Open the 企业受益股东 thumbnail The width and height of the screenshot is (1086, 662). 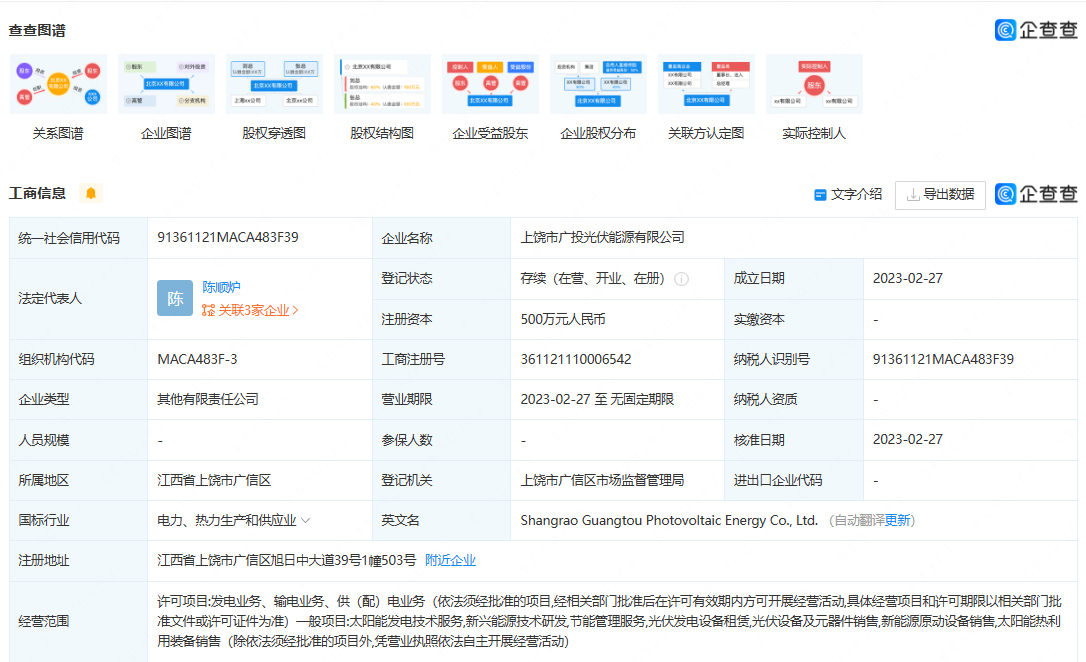(490, 85)
